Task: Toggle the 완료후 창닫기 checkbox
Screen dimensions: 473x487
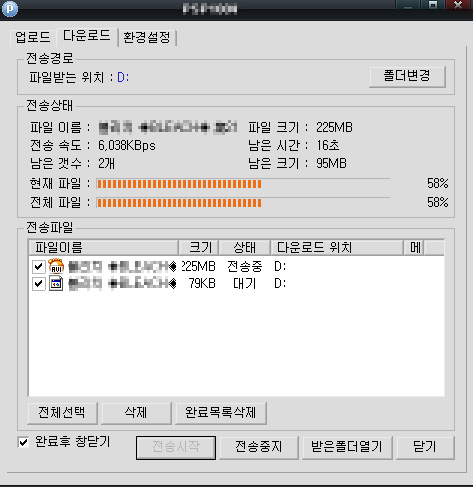Action: point(23,442)
